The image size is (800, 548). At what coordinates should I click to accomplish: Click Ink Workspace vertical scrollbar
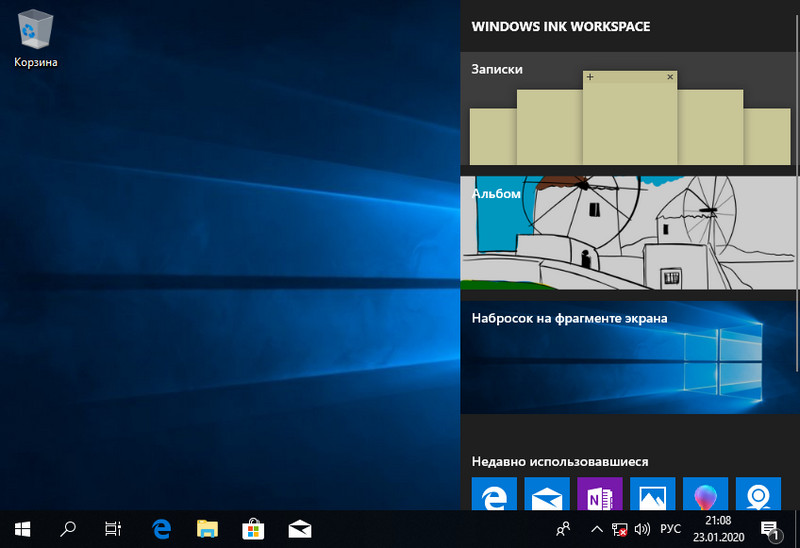click(x=797, y=194)
